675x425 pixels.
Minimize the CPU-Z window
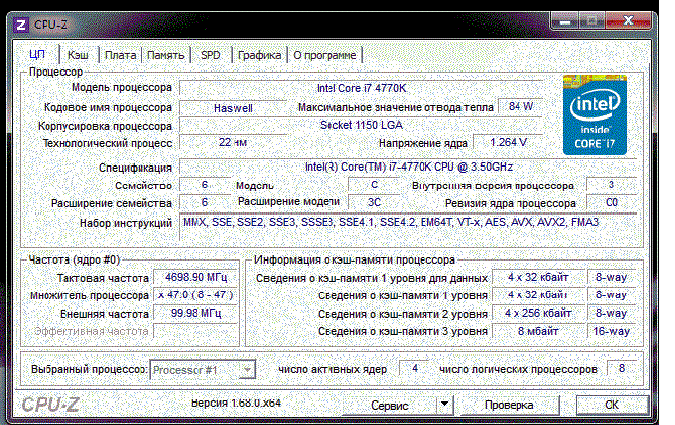(x=565, y=21)
